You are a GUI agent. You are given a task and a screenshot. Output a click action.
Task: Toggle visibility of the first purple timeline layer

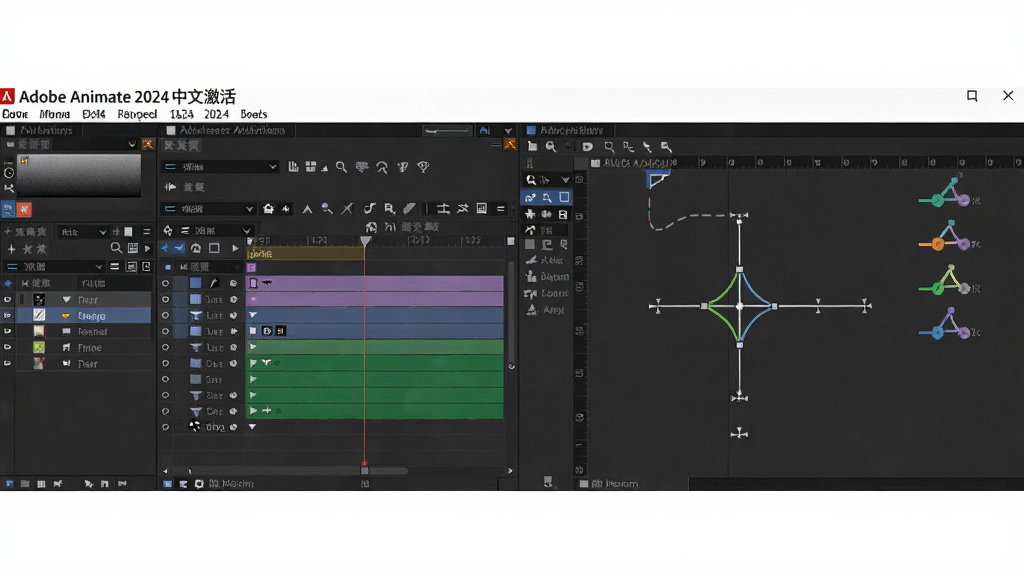(x=165, y=283)
